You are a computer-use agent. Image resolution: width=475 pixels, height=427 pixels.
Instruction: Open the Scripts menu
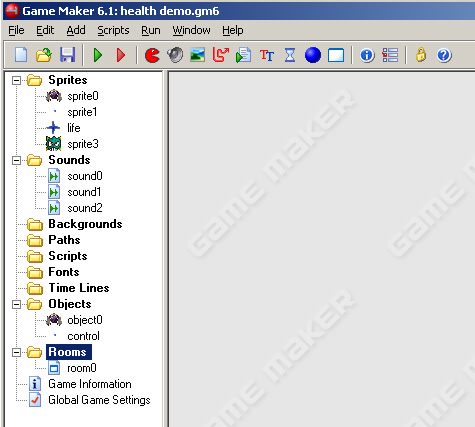click(x=113, y=30)
